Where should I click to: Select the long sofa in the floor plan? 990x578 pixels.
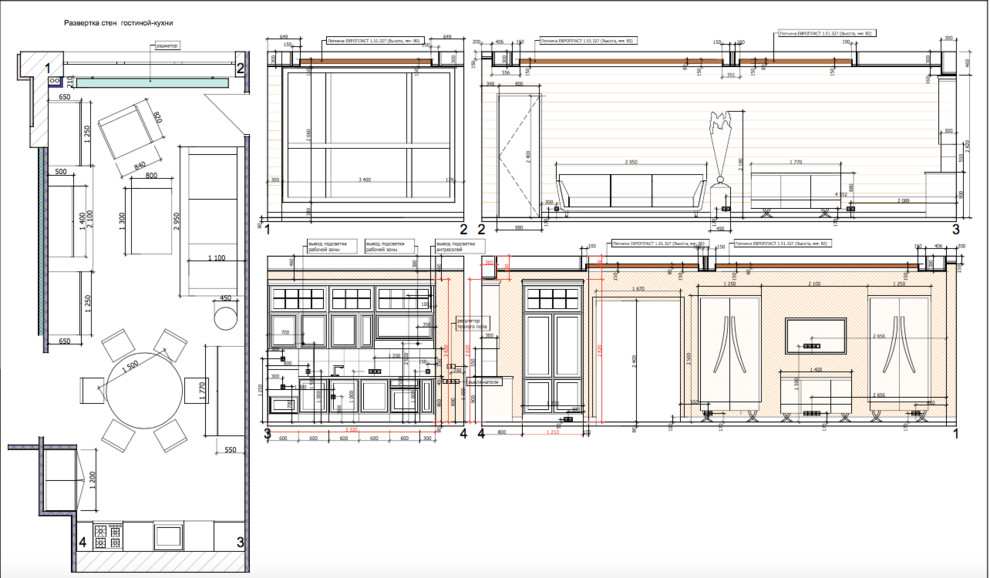point(208,220)
